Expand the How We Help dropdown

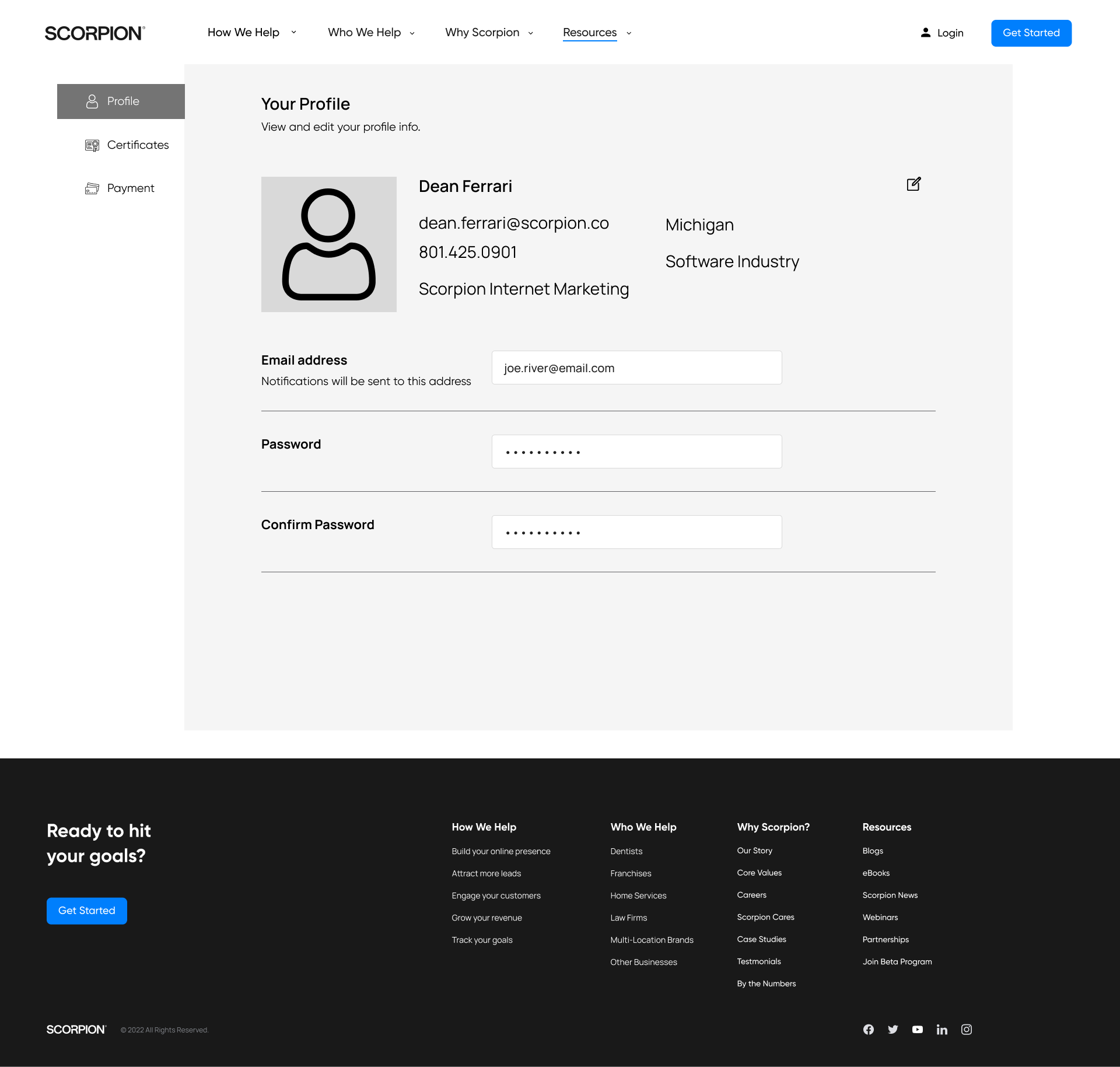point(251,33)
